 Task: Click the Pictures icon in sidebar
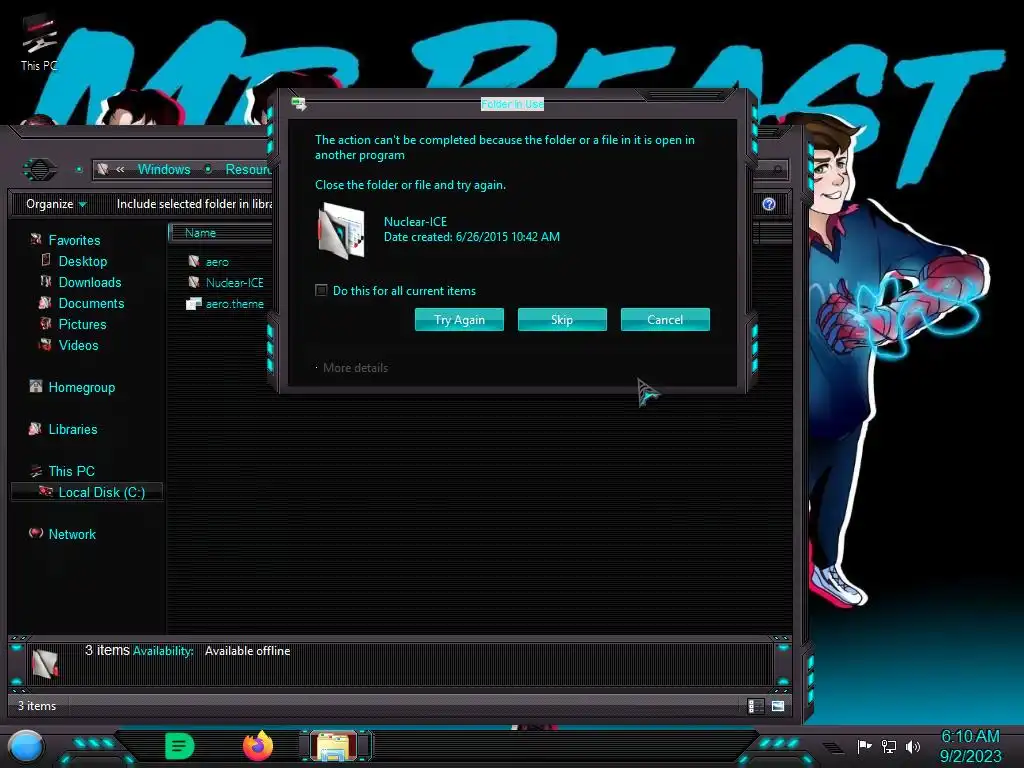tap(46, 323)
